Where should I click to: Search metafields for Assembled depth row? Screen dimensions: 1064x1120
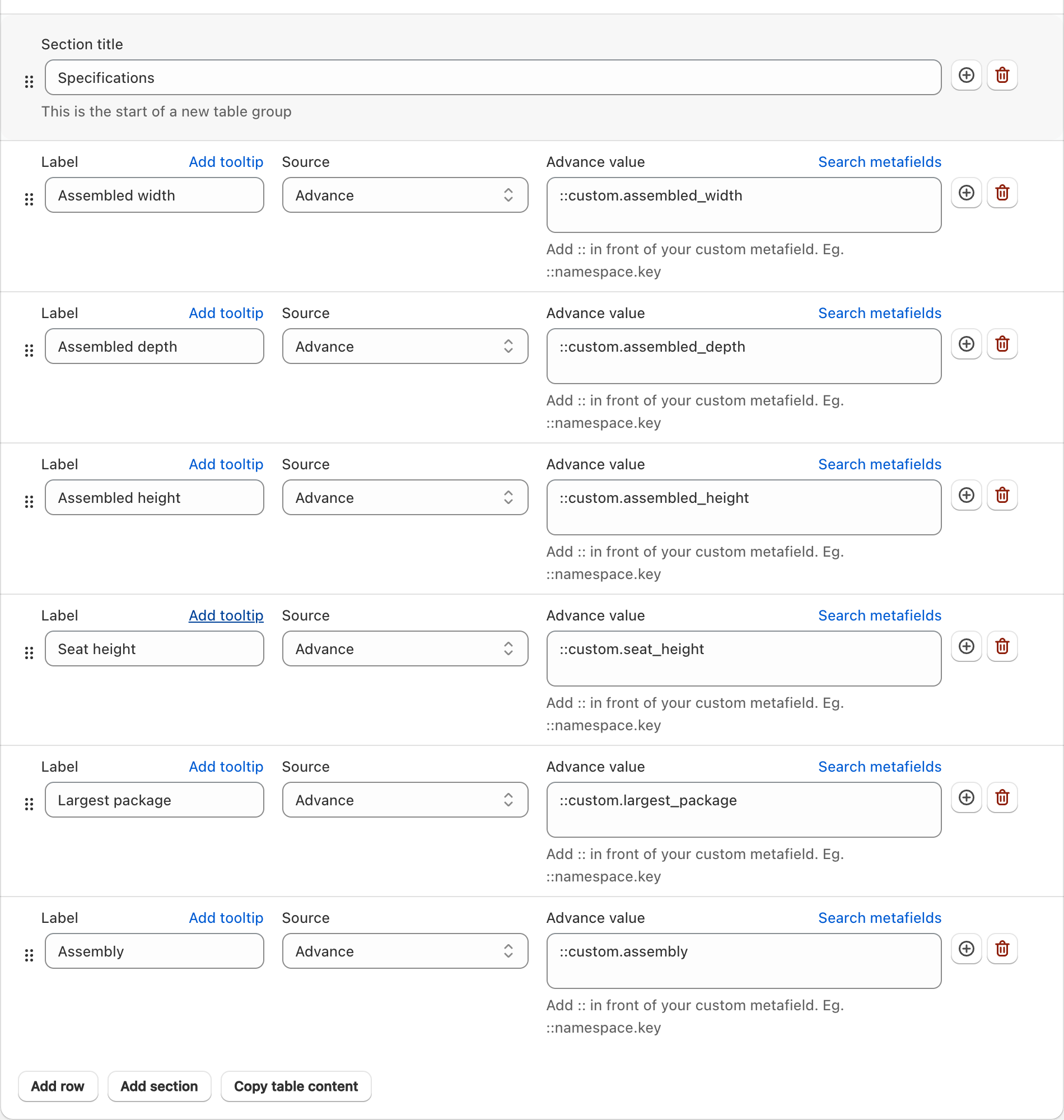coord(879,313)
